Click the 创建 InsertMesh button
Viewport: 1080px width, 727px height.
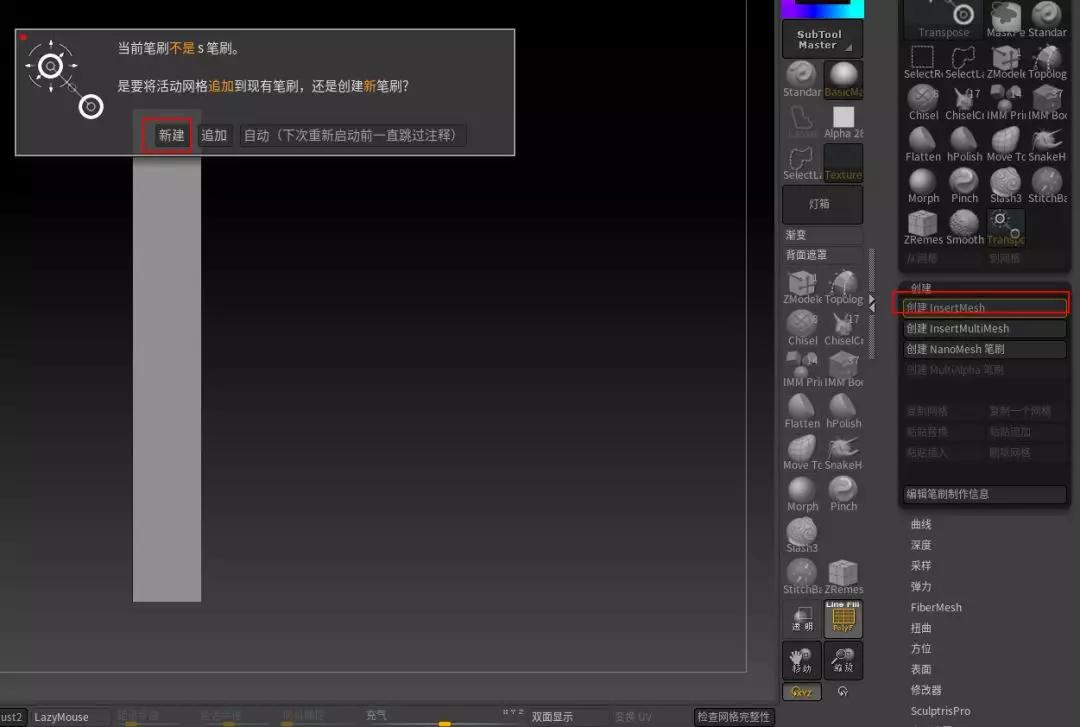(x=984, y=307)
